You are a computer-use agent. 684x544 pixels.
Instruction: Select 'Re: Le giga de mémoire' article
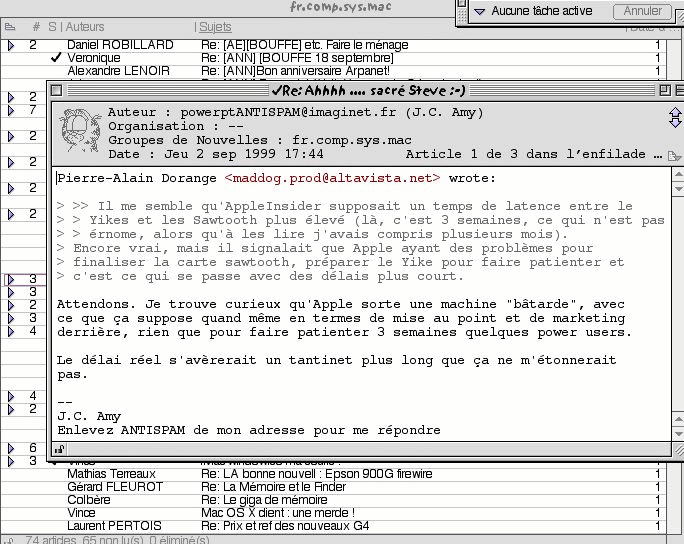[264, 500]
